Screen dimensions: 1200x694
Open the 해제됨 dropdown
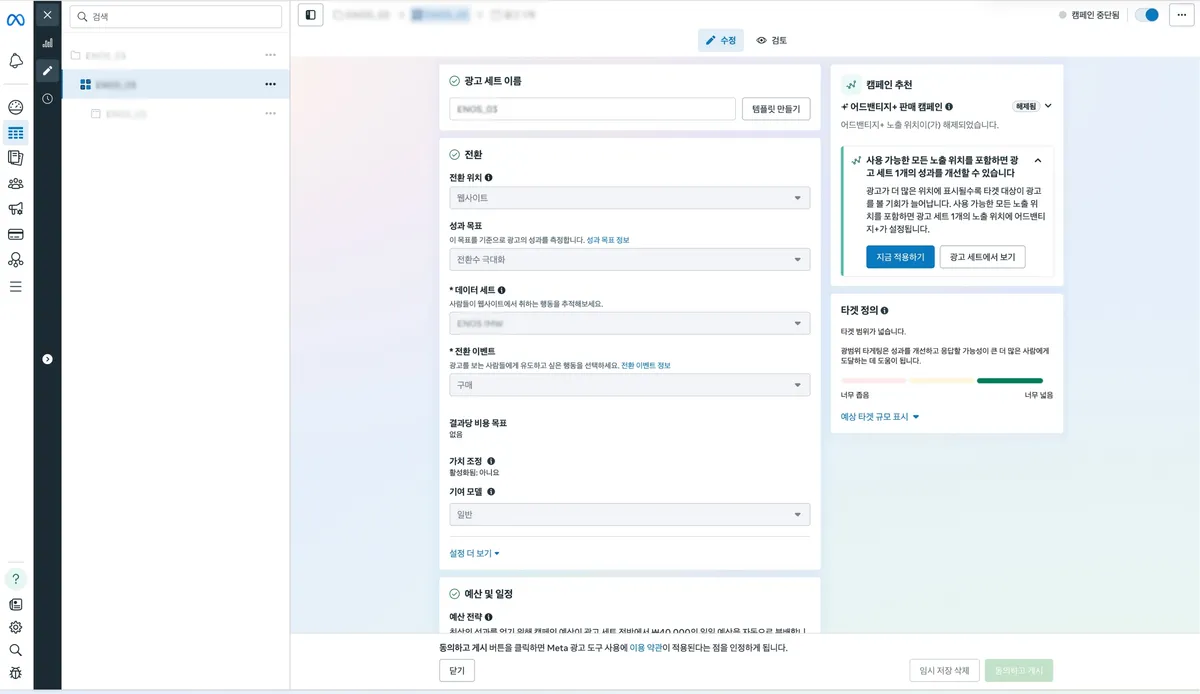(x=1033, y=106)
